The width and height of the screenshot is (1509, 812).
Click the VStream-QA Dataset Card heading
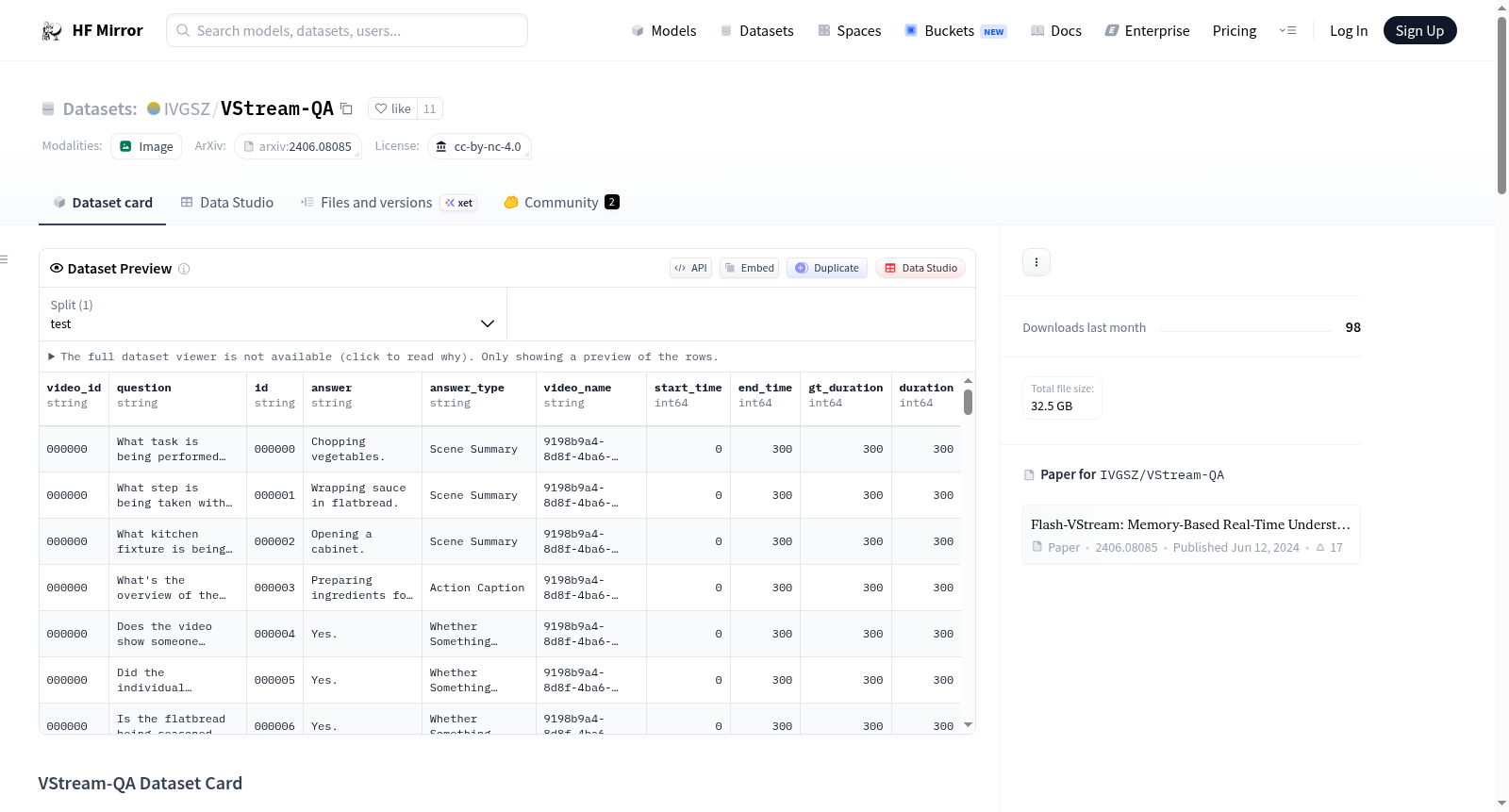pyautogui.click(x=141, y=784)
